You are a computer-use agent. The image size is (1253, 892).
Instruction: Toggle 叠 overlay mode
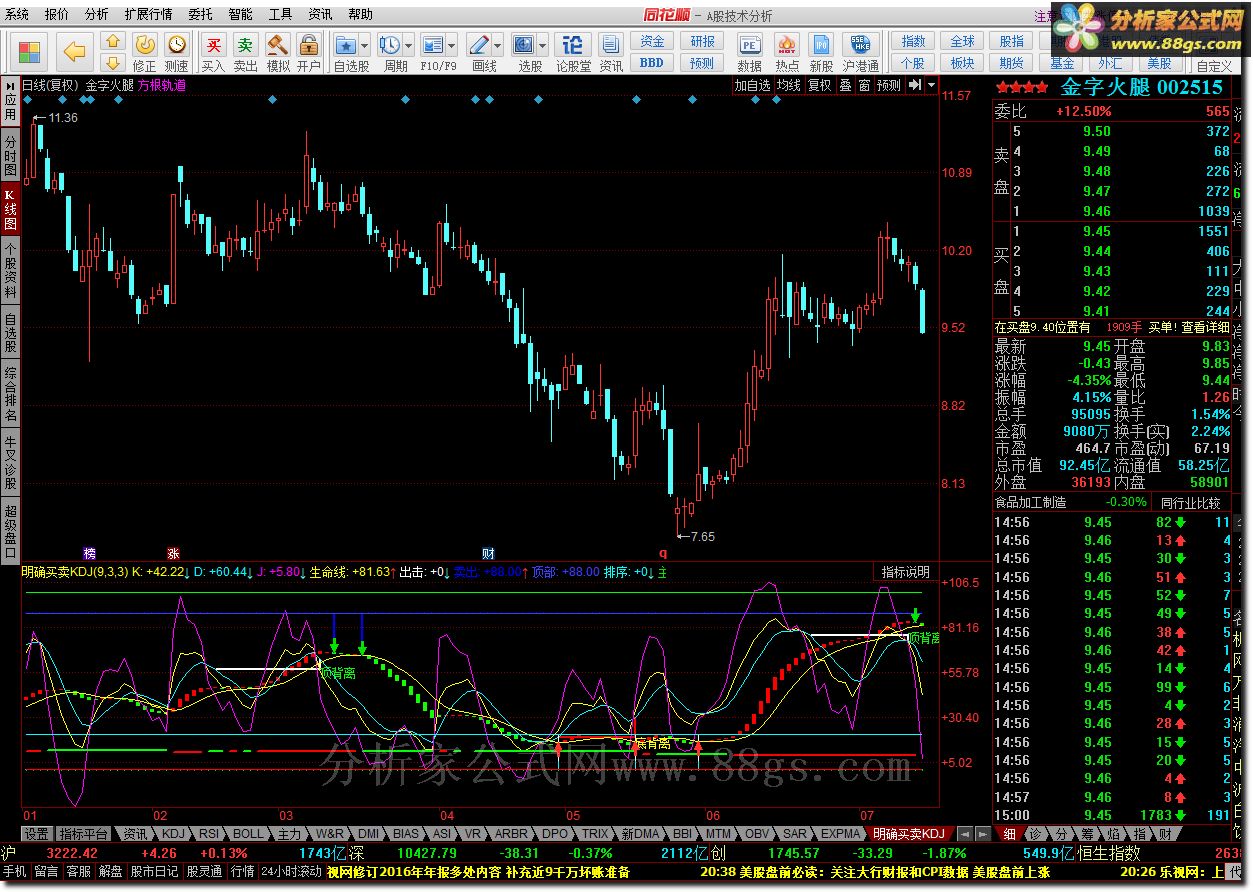point(845,86)
